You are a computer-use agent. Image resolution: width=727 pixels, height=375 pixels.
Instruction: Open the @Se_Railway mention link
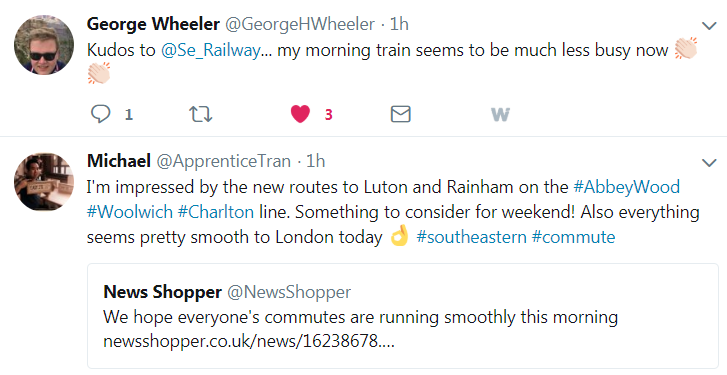[210, 50]
